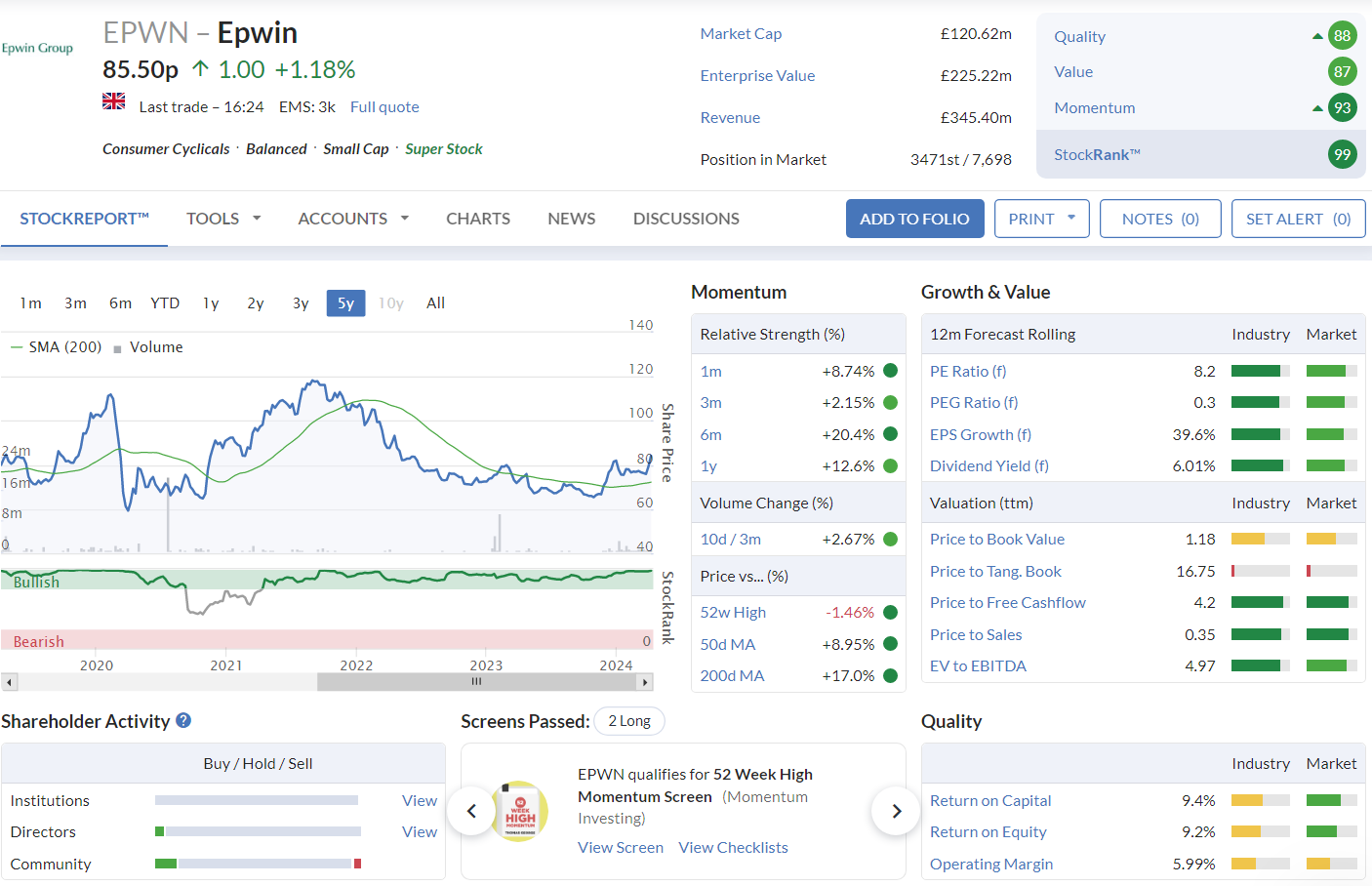
Task: Click the Community buy/hold/sell bar
Action: click(259, 864)
